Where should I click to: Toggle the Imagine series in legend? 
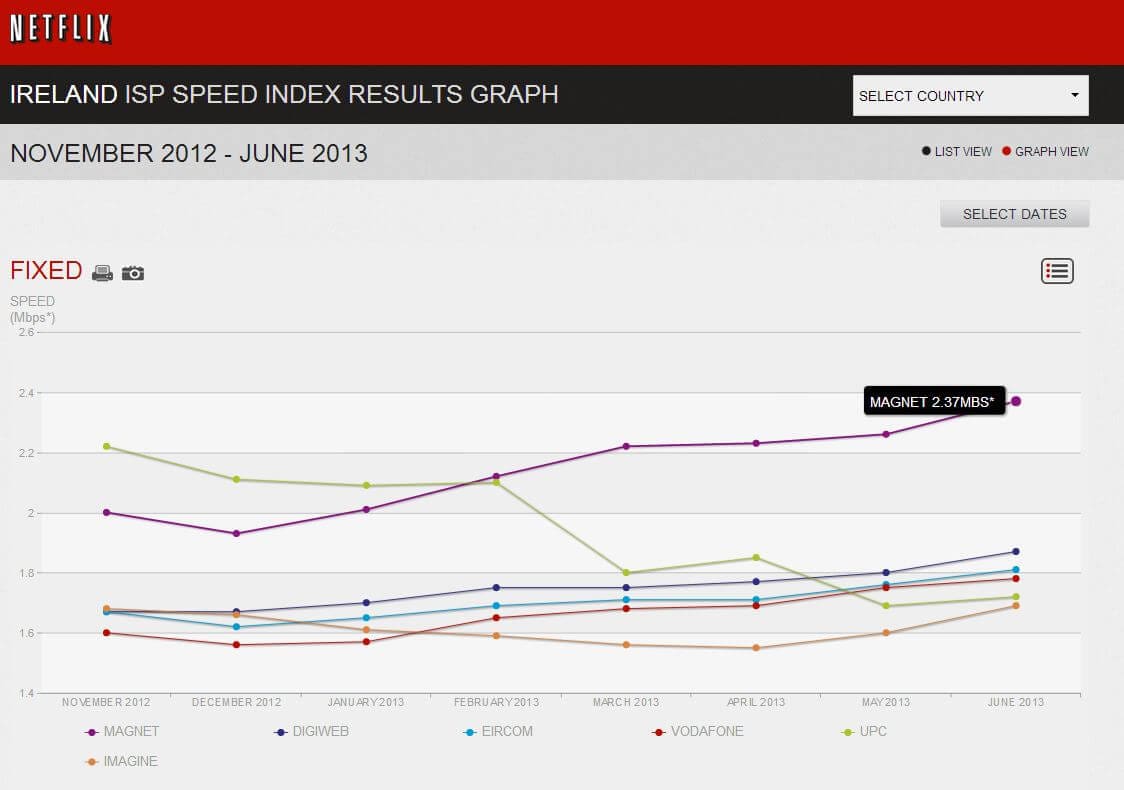(x=121, y=761)
